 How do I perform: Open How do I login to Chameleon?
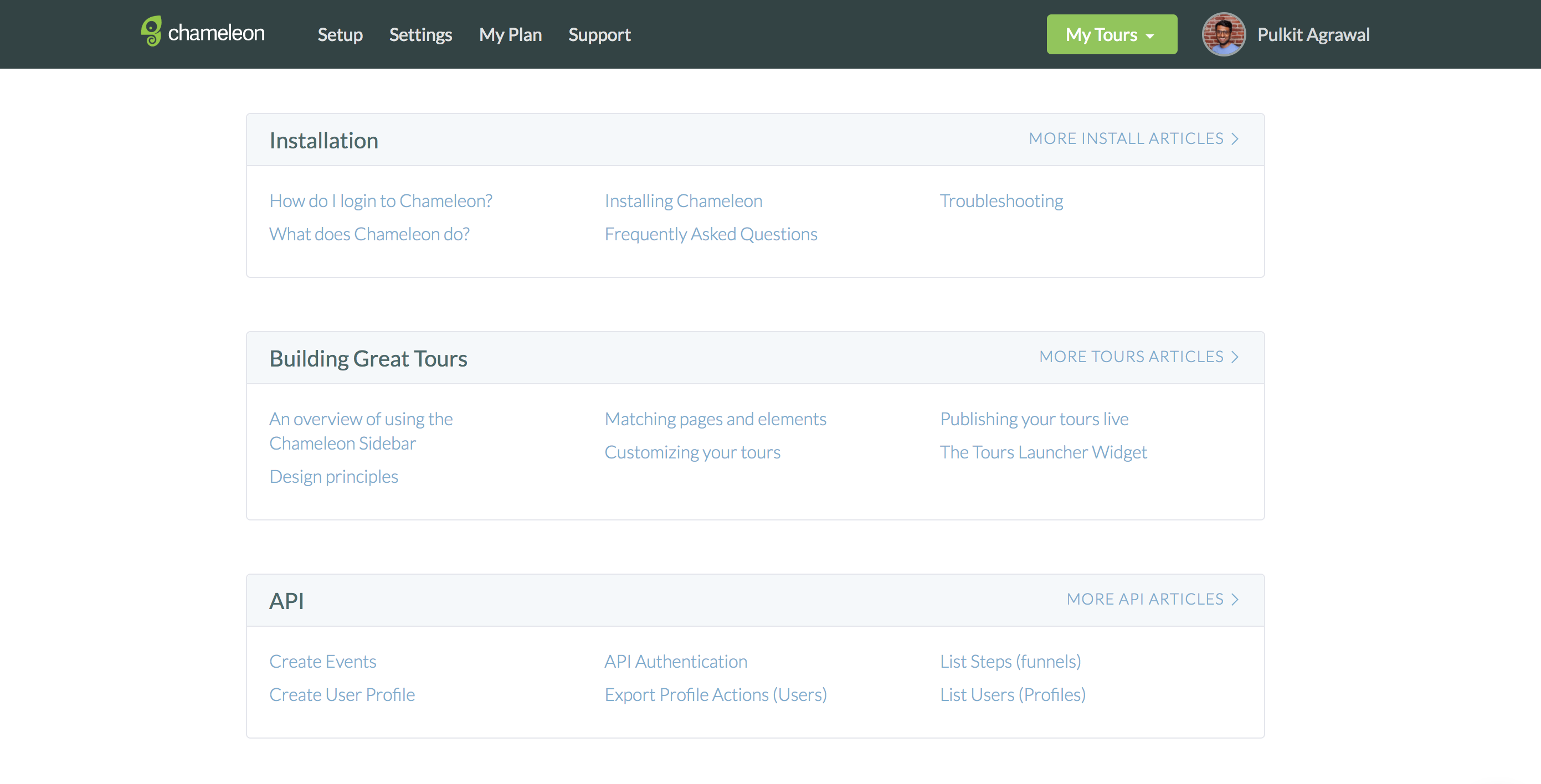click(381, 200)
